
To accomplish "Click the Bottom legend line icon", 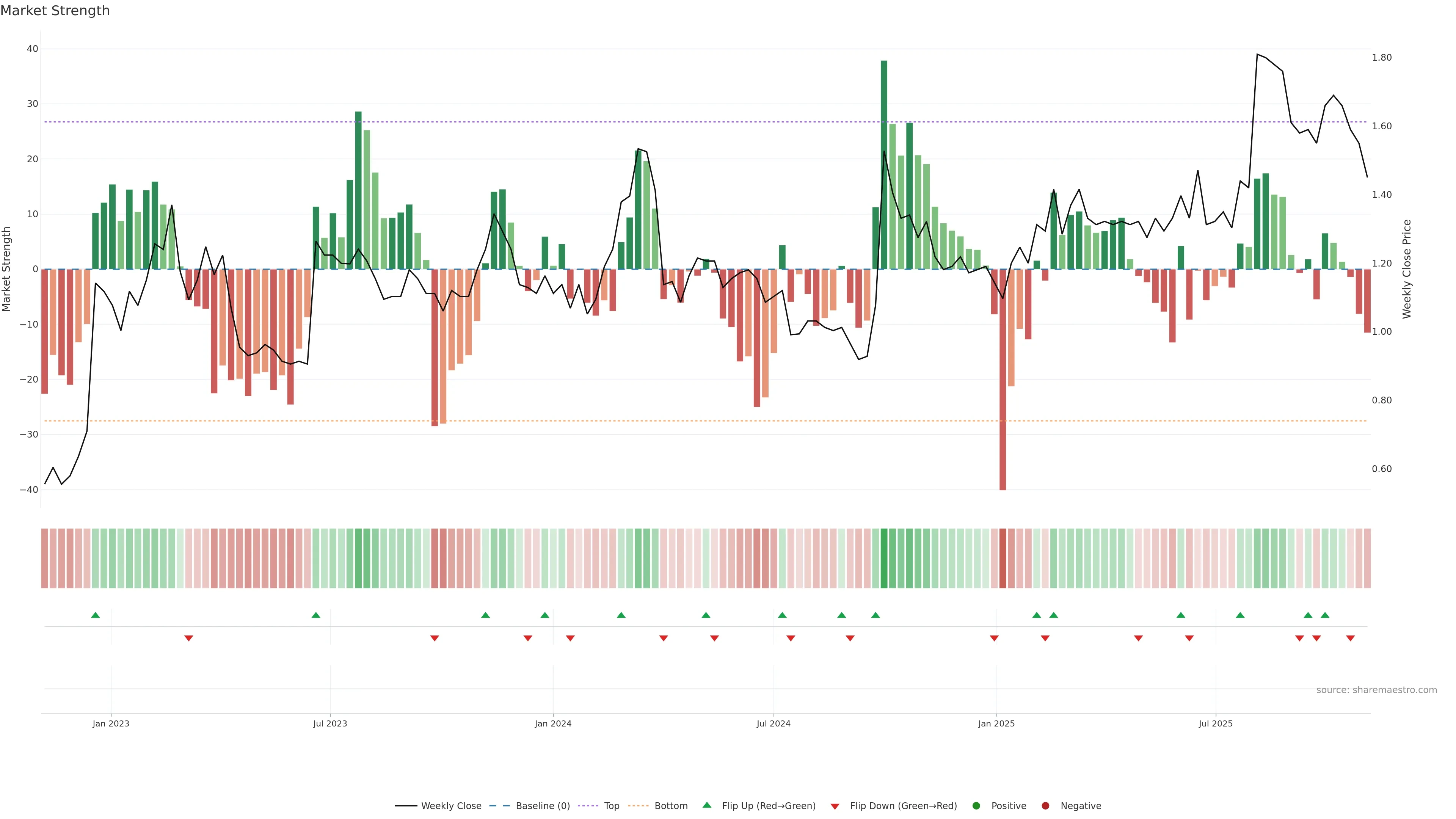I will point(638,806).
